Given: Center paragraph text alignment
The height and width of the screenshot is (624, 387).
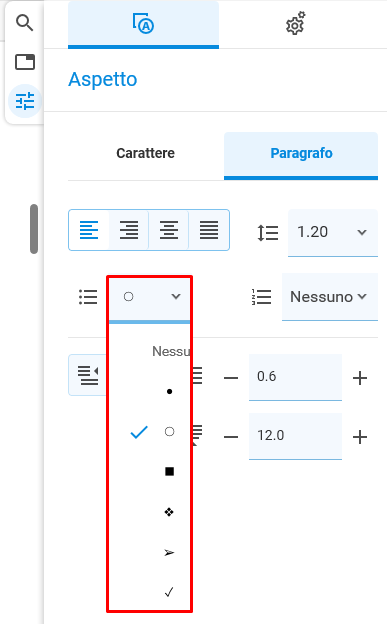Looking at the screenshot, I should 169,230.
